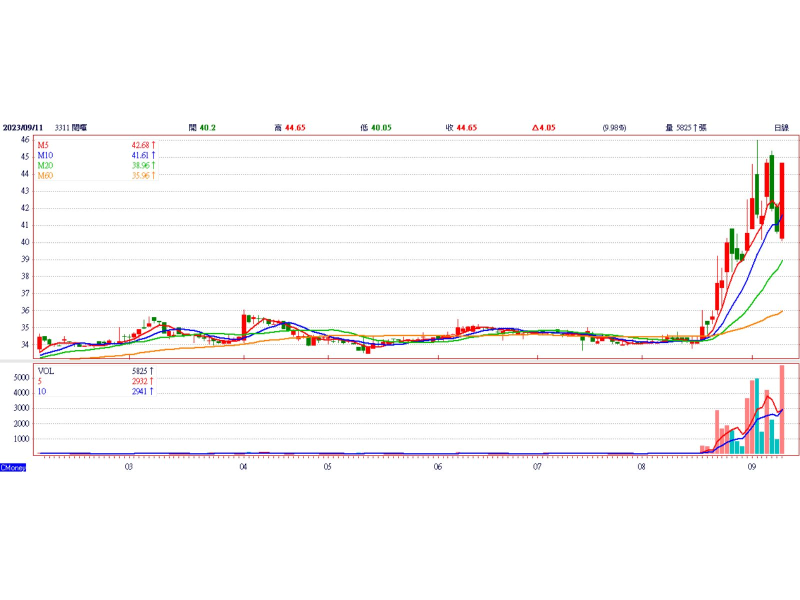
Task: Click the opening price 40.2 value
Action: coord(209,128)
